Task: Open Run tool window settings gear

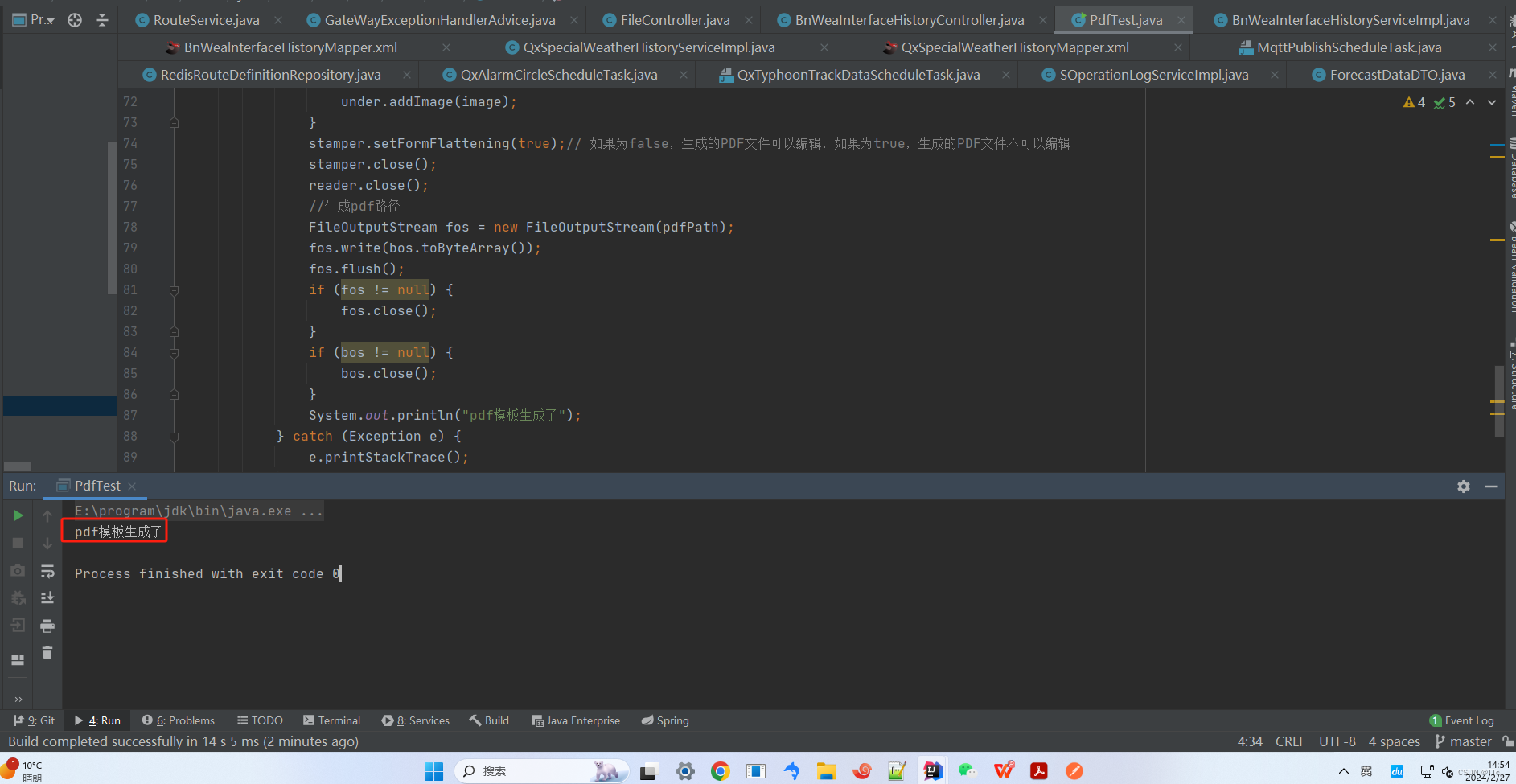Action: coord(1464,486)
